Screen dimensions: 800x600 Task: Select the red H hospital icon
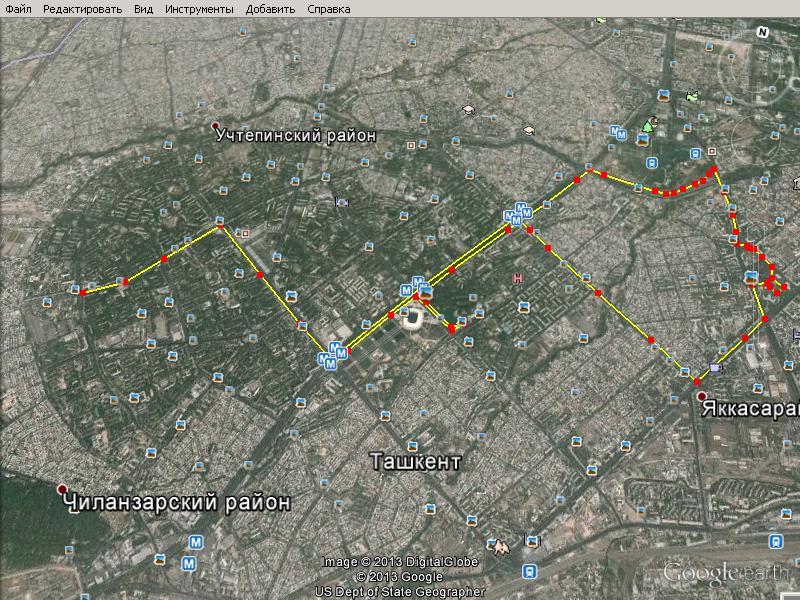coord(517,278)
